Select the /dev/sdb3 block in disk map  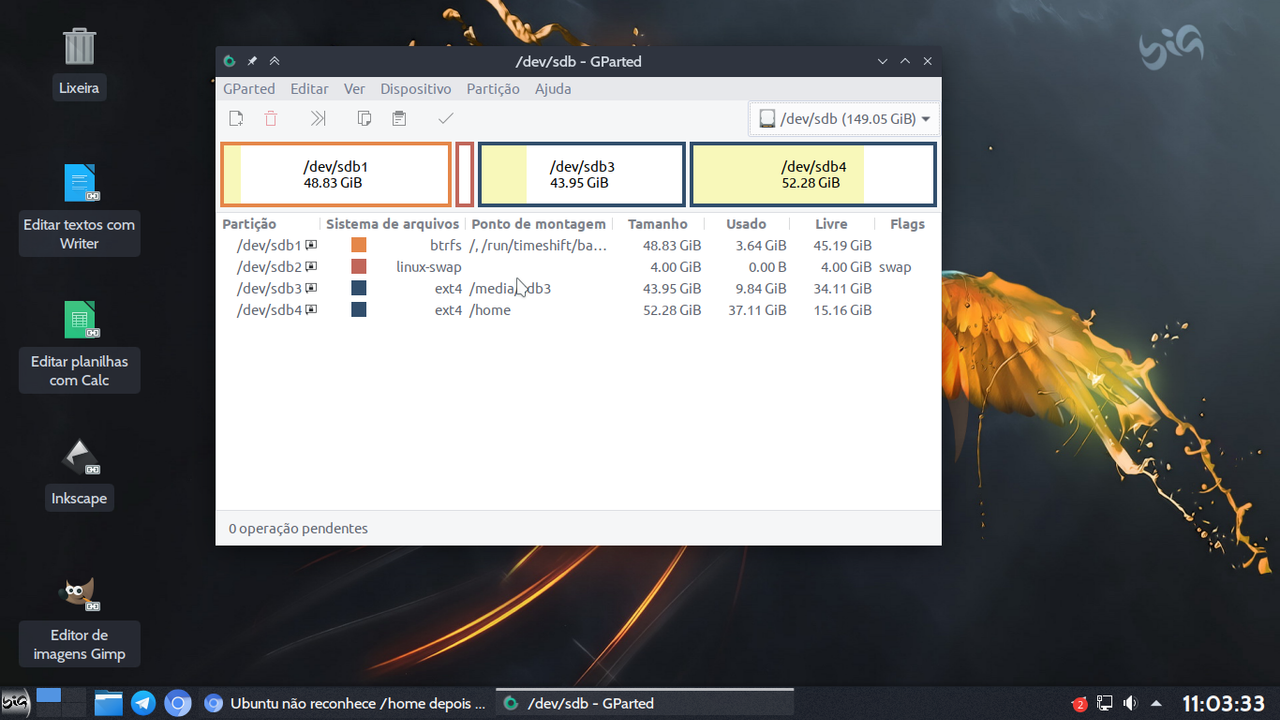coord(582,175)
